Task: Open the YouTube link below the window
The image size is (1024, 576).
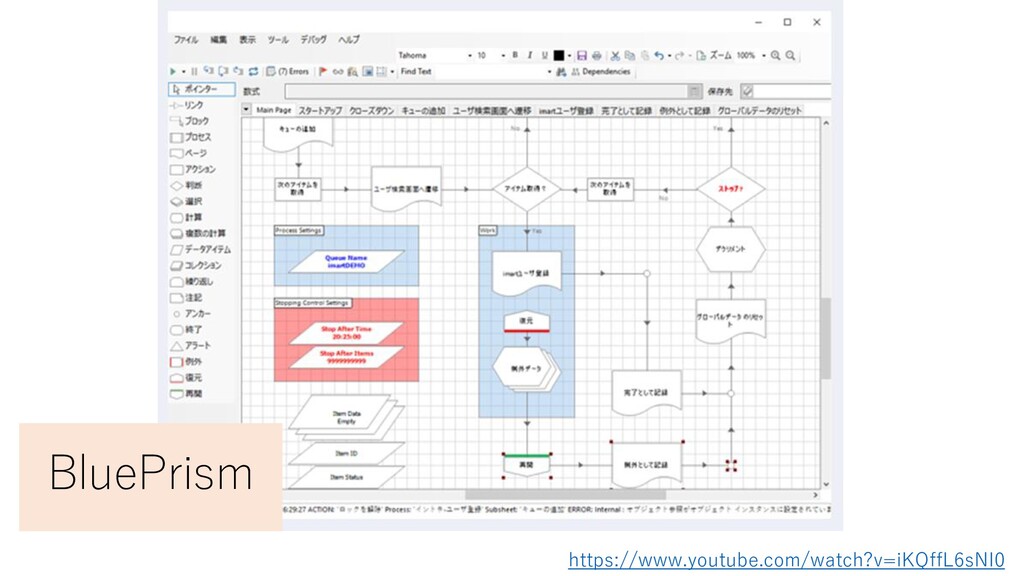Action: click(786, 560)
